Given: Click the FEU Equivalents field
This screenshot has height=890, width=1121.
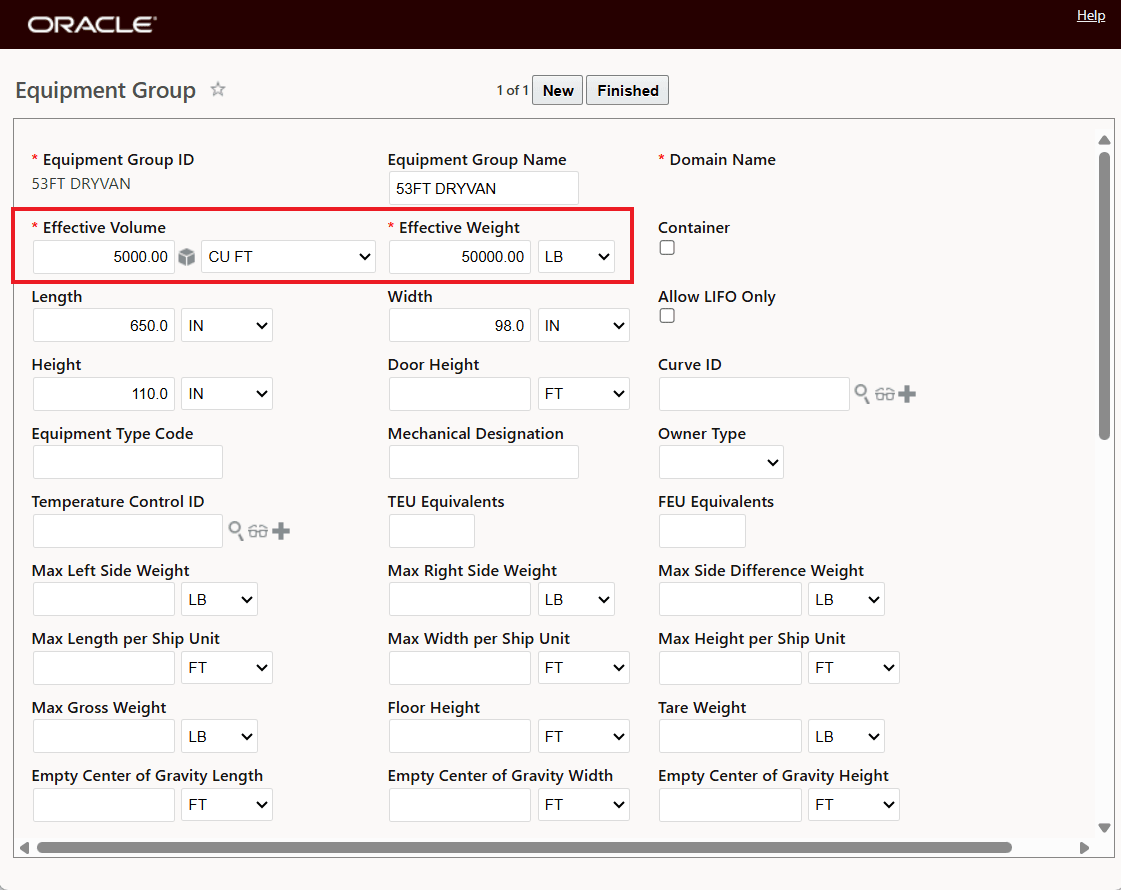Looking at the screenshot, I should click(x=702, y=531).
